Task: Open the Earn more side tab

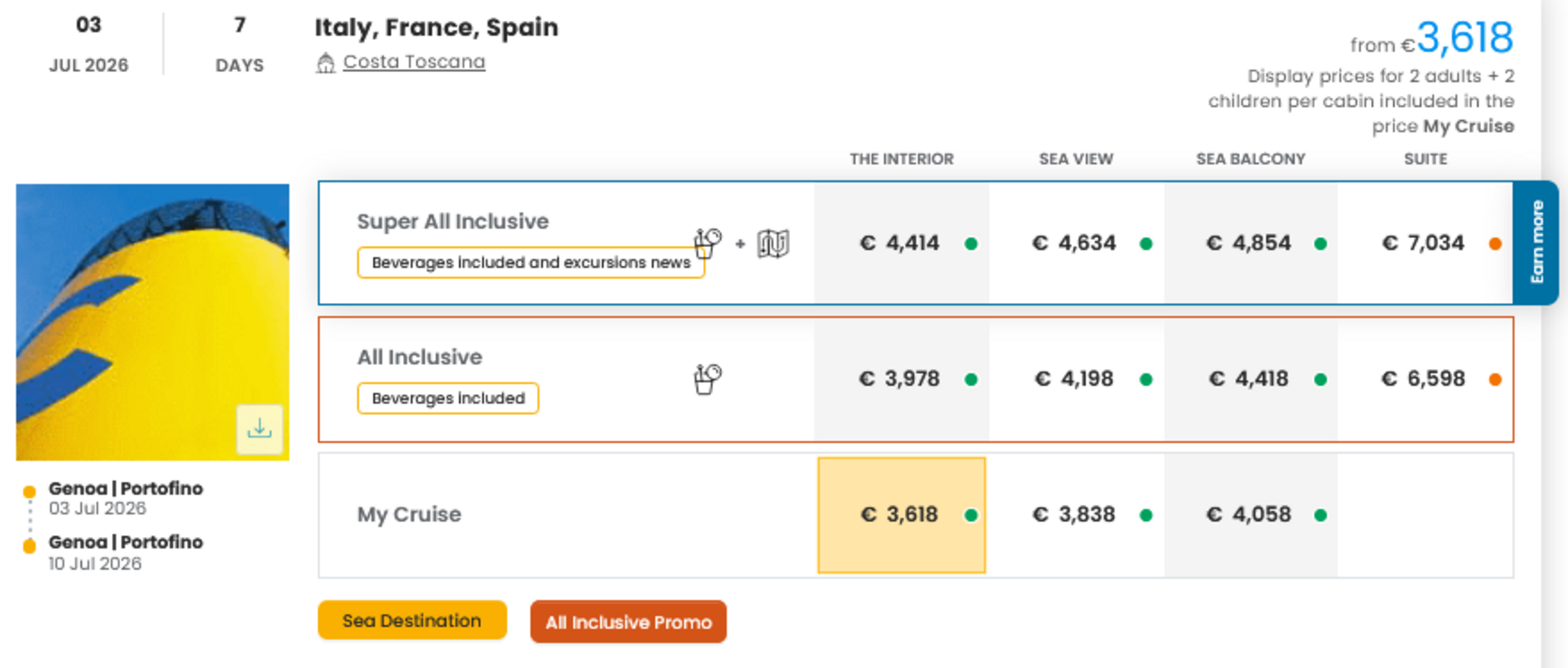Action: [x=1535, y=242]
